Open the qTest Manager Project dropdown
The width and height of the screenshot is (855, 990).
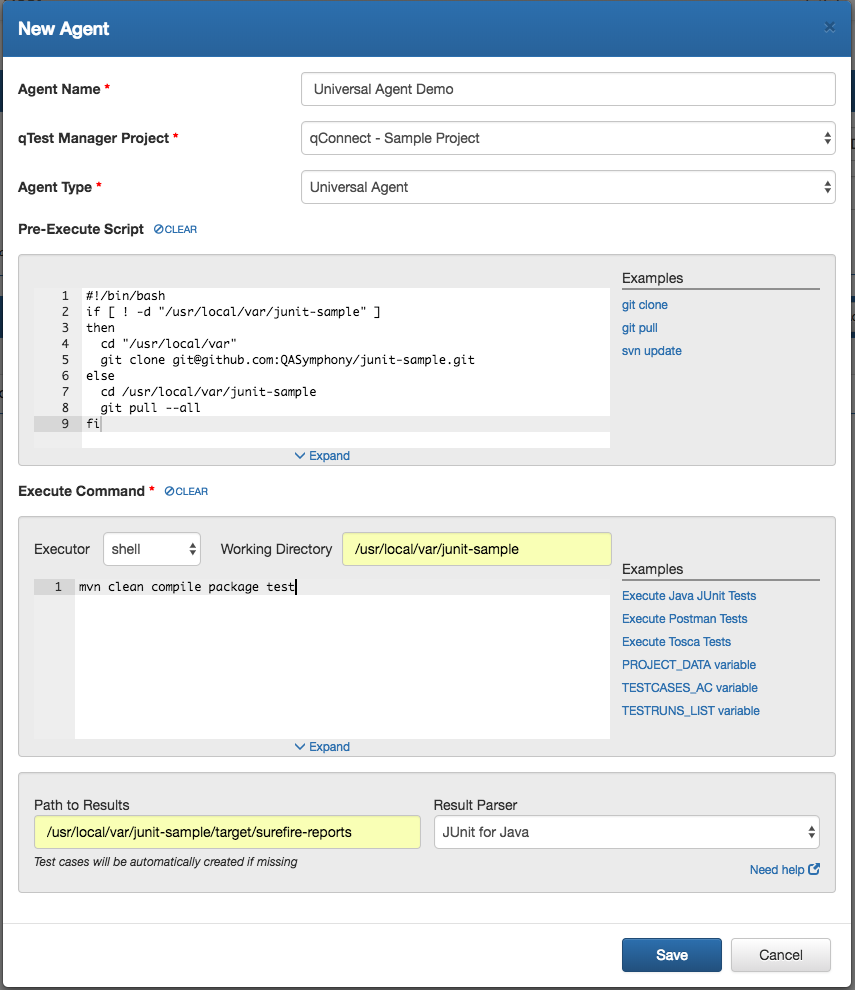point(567,138)
